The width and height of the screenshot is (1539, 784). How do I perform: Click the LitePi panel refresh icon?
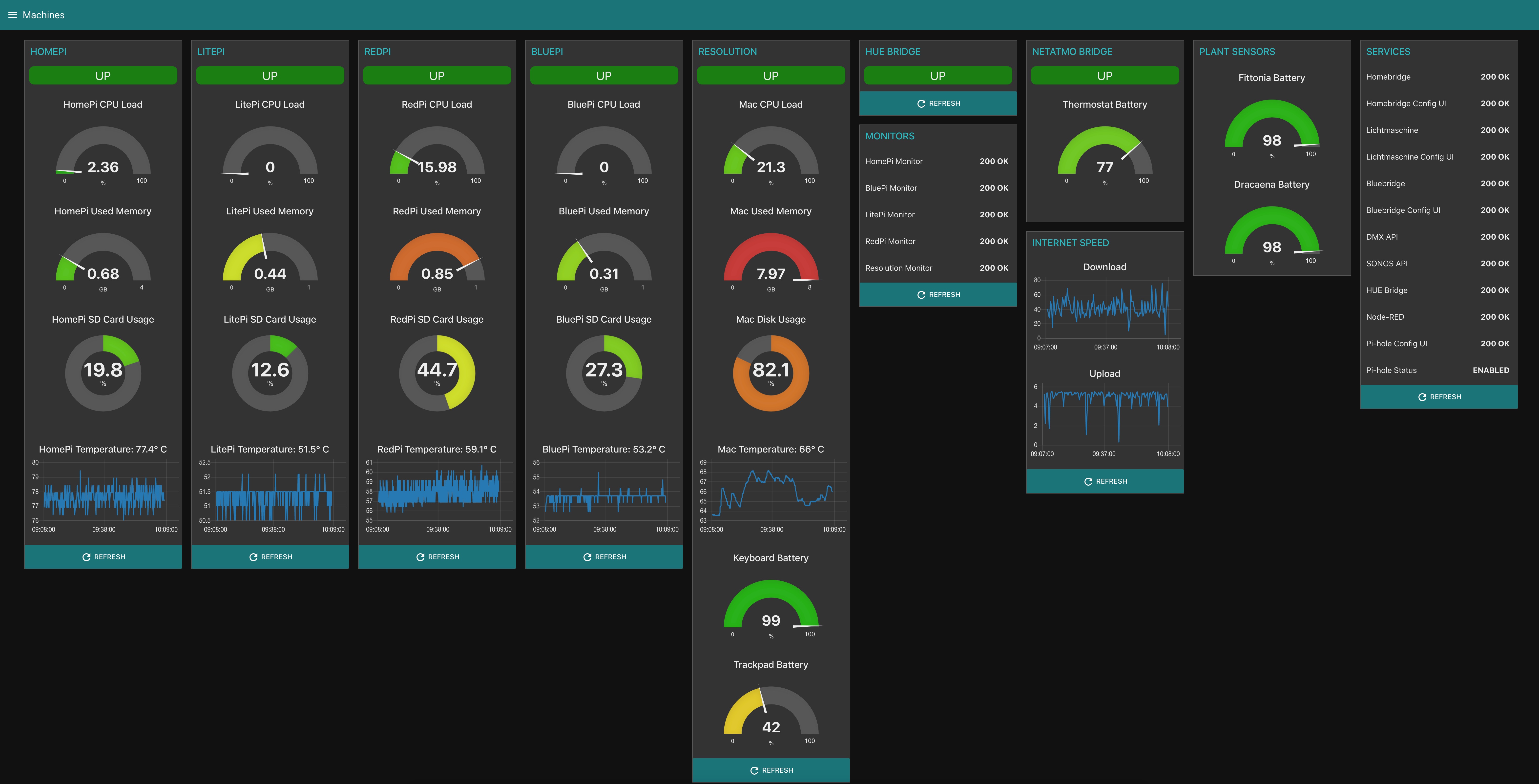coord(253,557)
